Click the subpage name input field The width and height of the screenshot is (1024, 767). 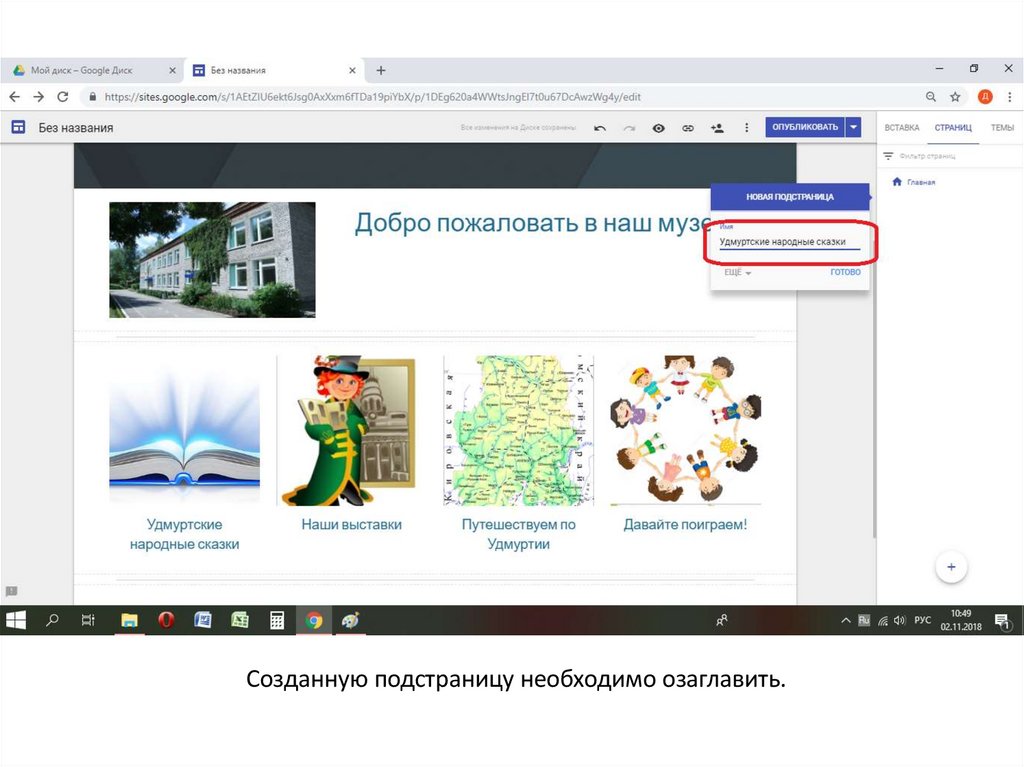tap(789, 242)
